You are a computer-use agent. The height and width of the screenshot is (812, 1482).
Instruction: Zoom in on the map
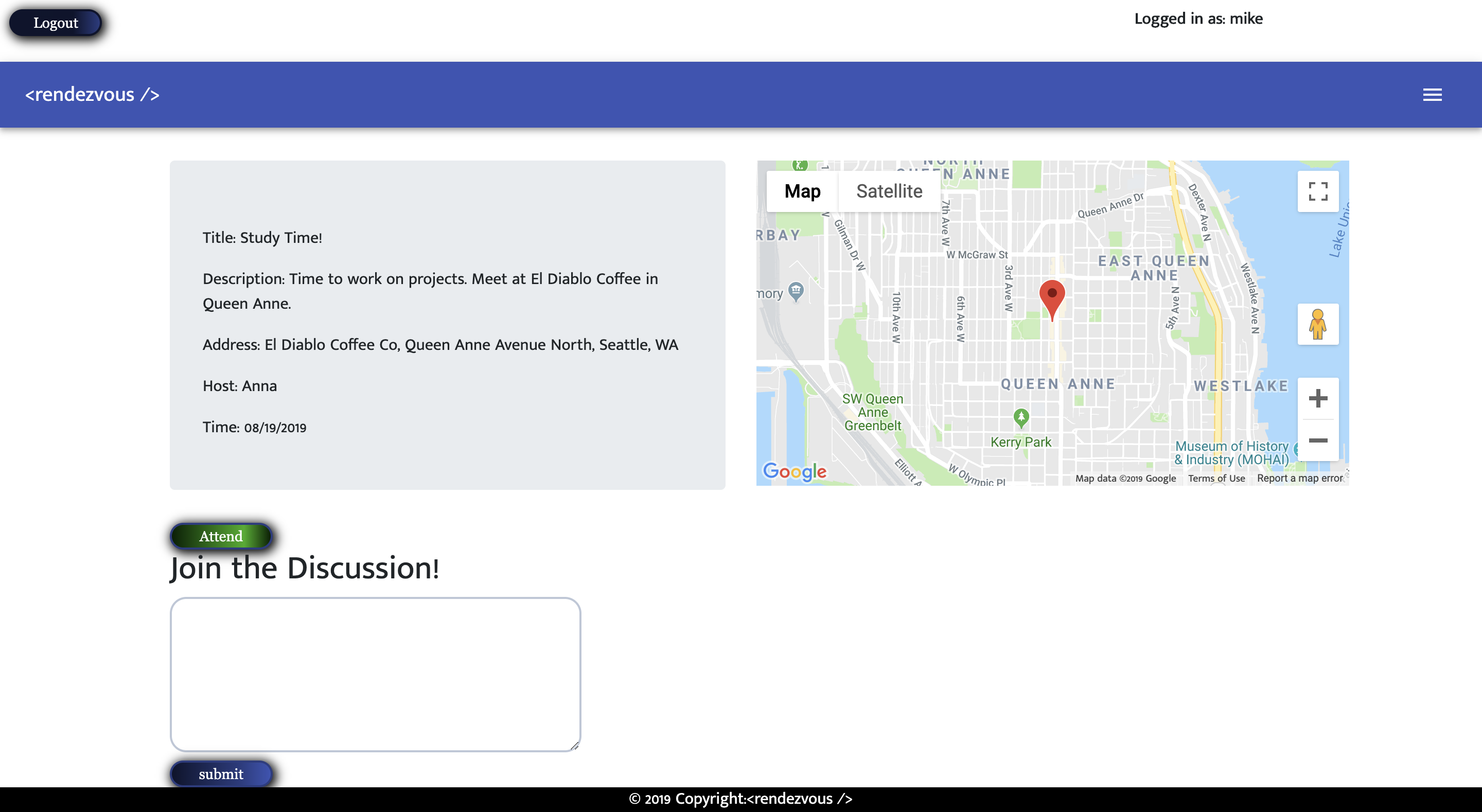click(1317, 398)
